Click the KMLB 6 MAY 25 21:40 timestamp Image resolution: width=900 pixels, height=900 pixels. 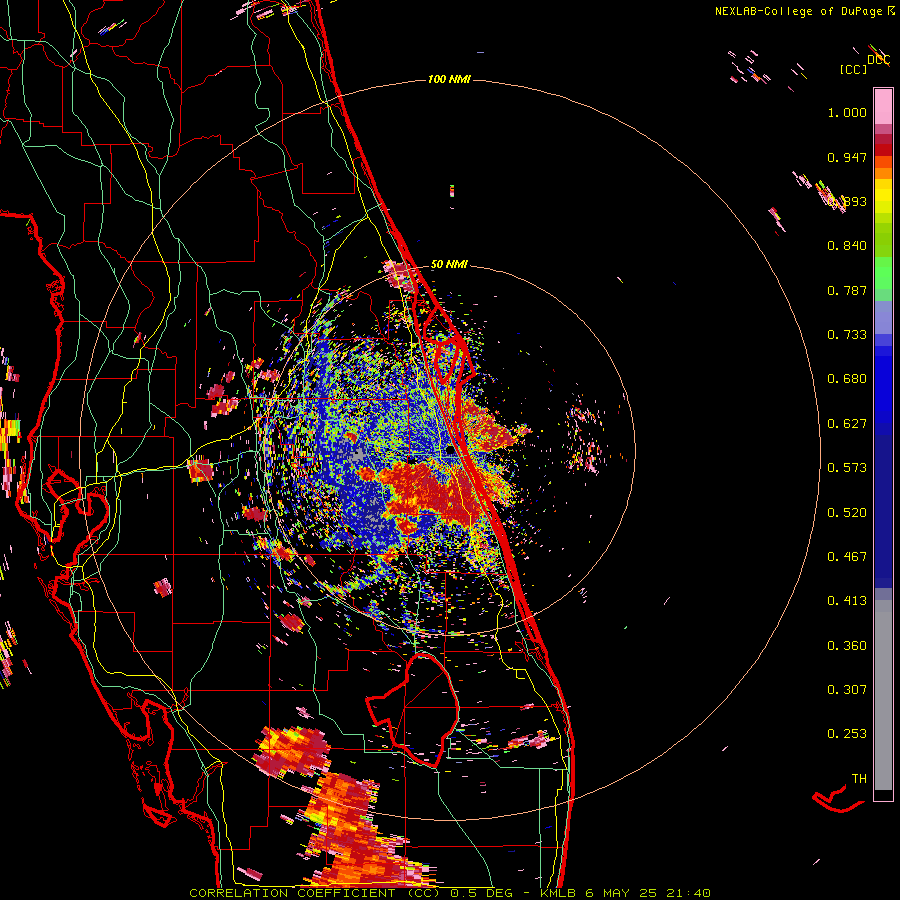[x=625, y=893]
